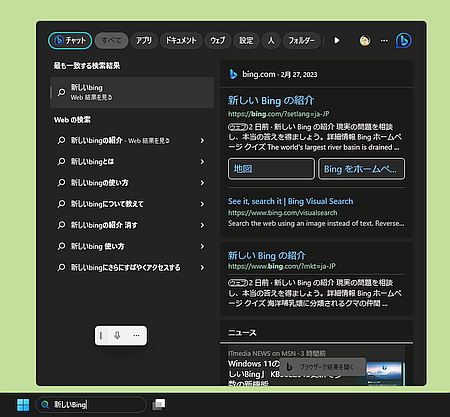The image size is (450, 417).
Task: Switch to the ドキュメント filter tab
Action: point(181,41)
